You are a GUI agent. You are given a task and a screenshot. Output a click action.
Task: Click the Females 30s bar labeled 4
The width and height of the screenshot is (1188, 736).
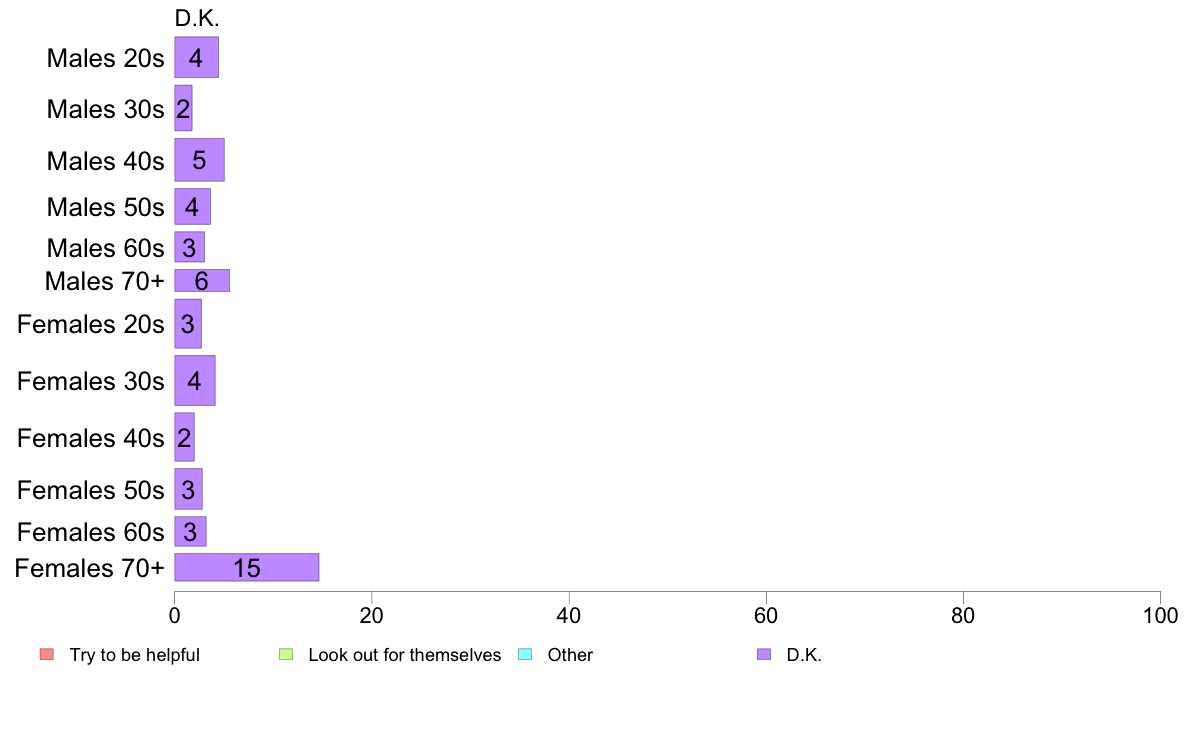(x=195, y=381)
